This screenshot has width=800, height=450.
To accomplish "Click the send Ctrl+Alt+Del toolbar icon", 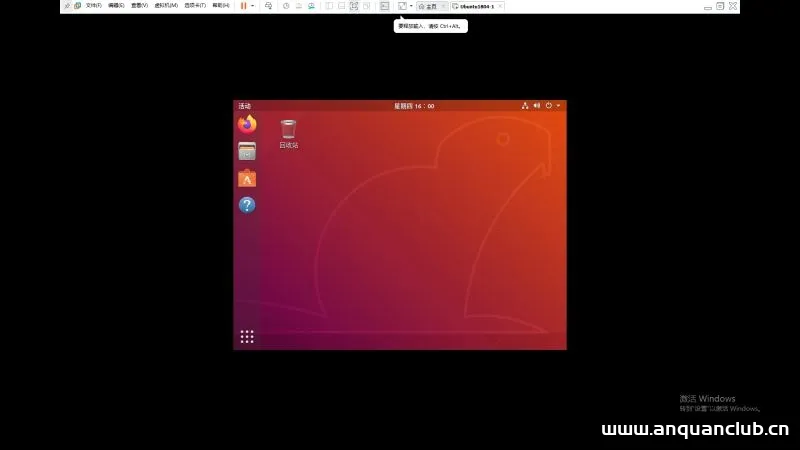I will click(x=268, y=6).
